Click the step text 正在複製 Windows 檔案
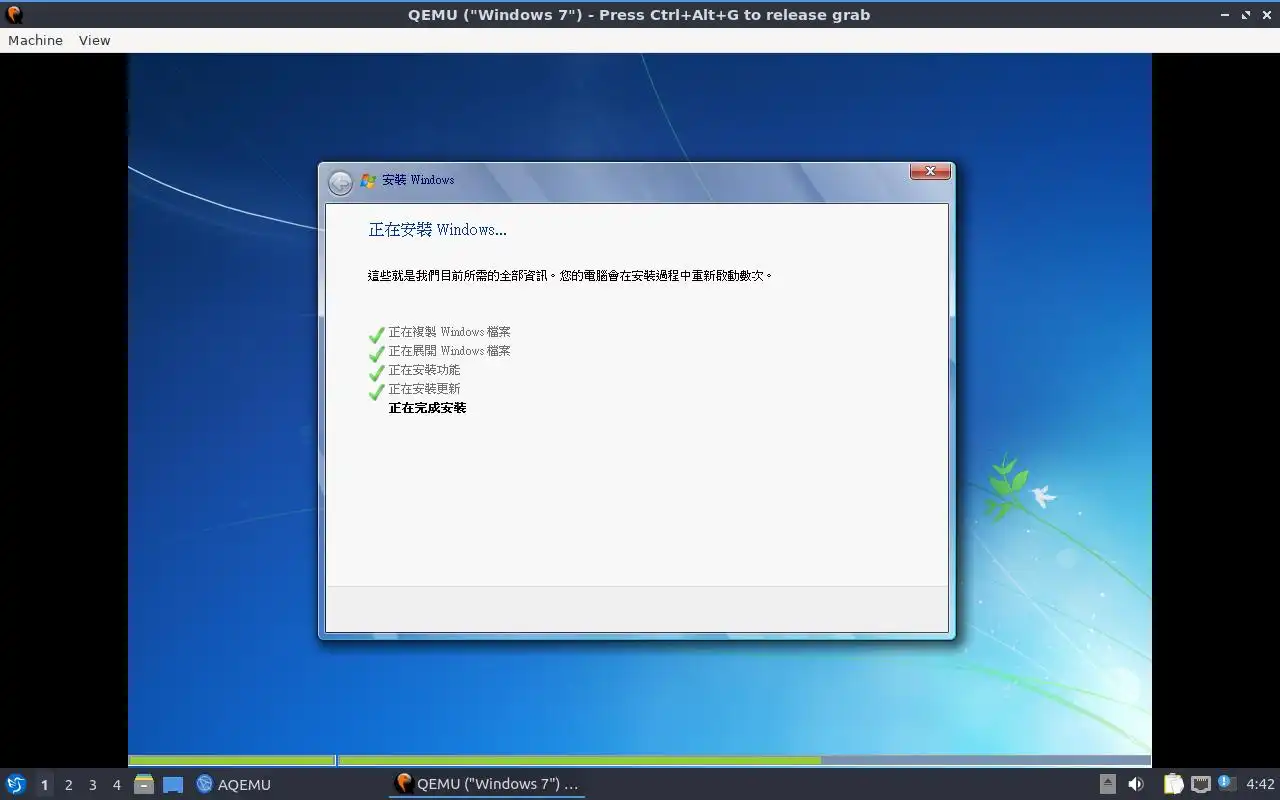Screen dimensions: 1280x800 [x=449, y=332]
